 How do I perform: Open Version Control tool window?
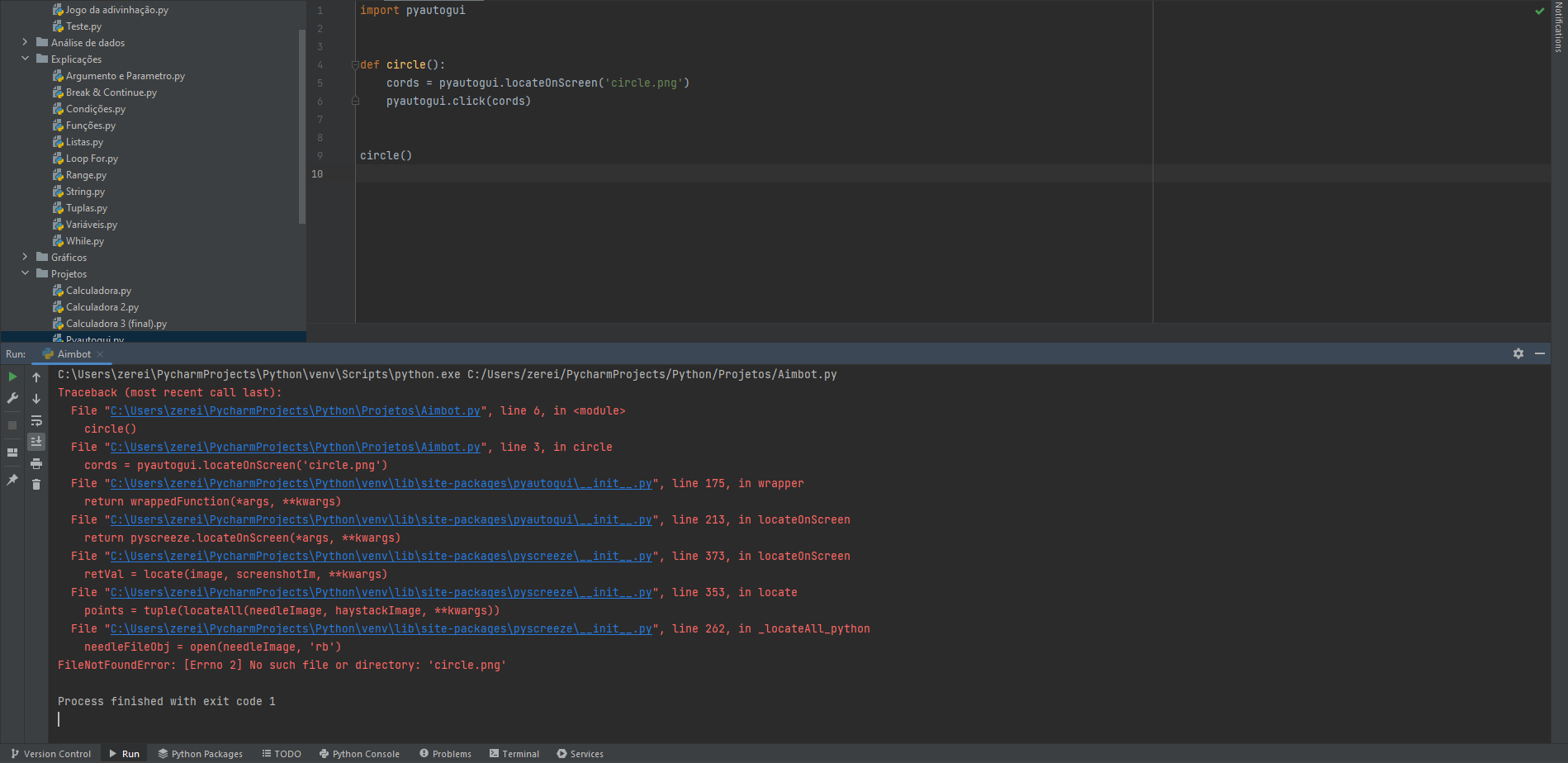pos(51,754)
